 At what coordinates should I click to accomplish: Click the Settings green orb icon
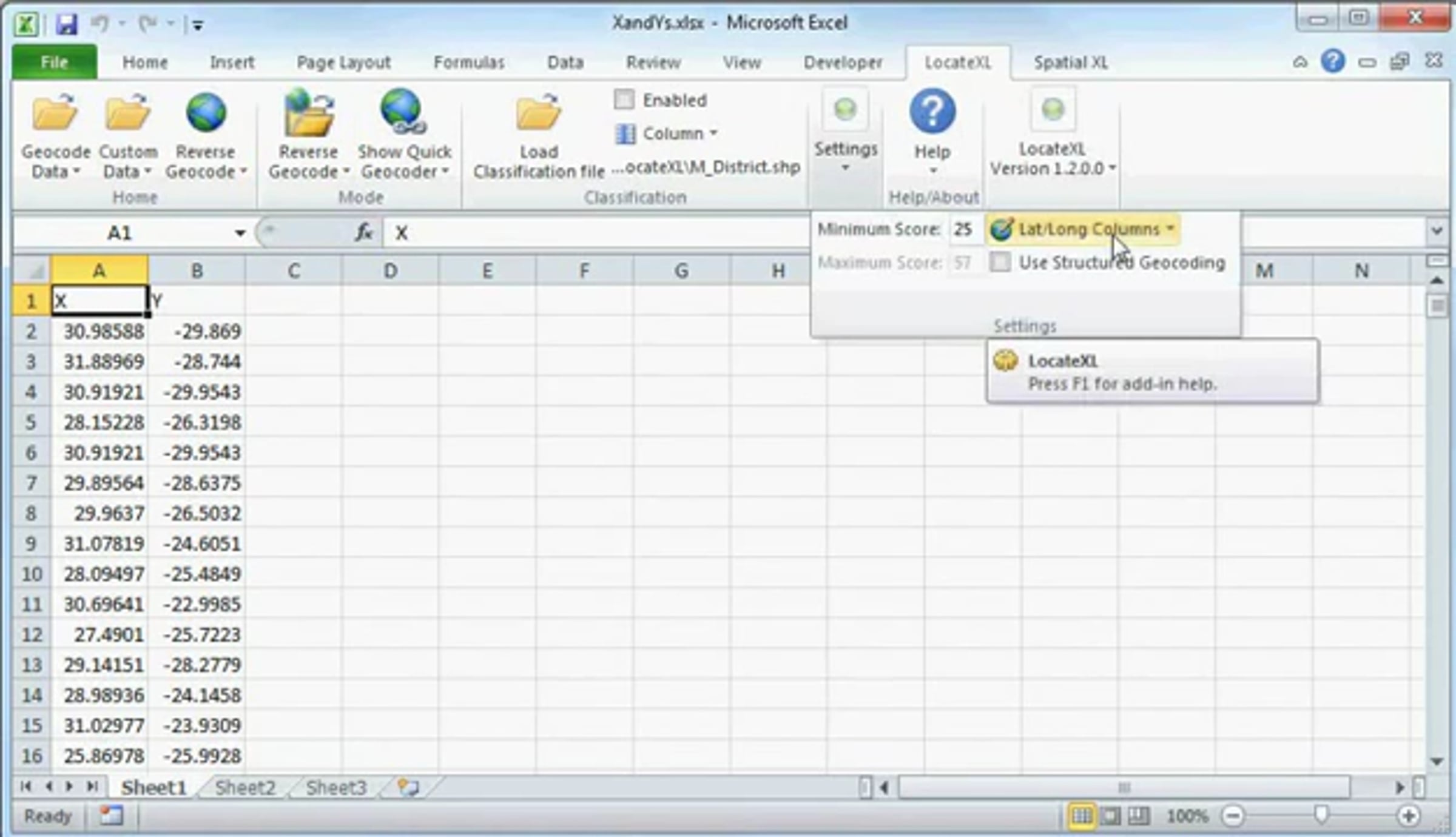point(845,110)
